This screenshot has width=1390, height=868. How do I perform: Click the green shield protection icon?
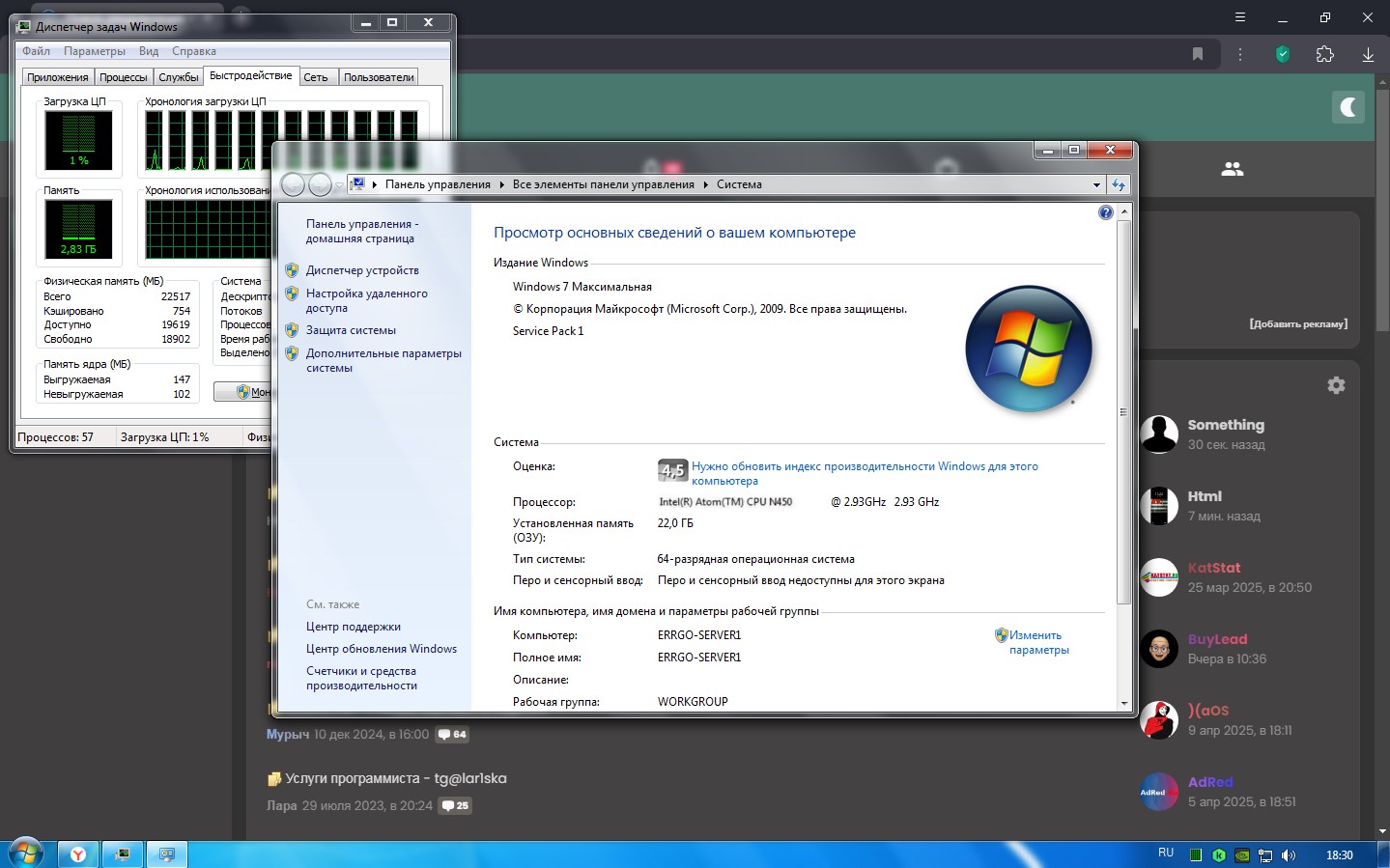[x=1282, y=54]
